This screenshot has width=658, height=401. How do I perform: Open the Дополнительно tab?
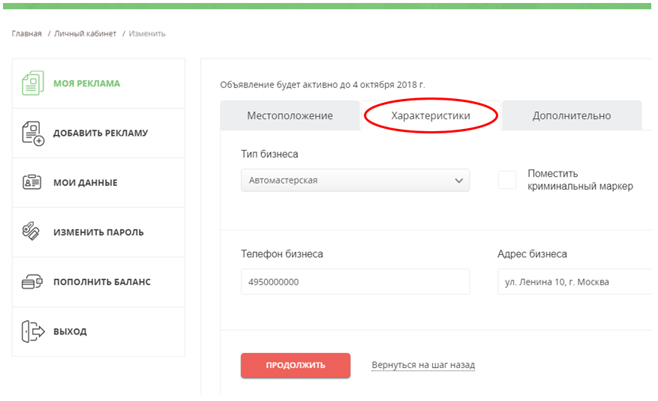[571, 116]
